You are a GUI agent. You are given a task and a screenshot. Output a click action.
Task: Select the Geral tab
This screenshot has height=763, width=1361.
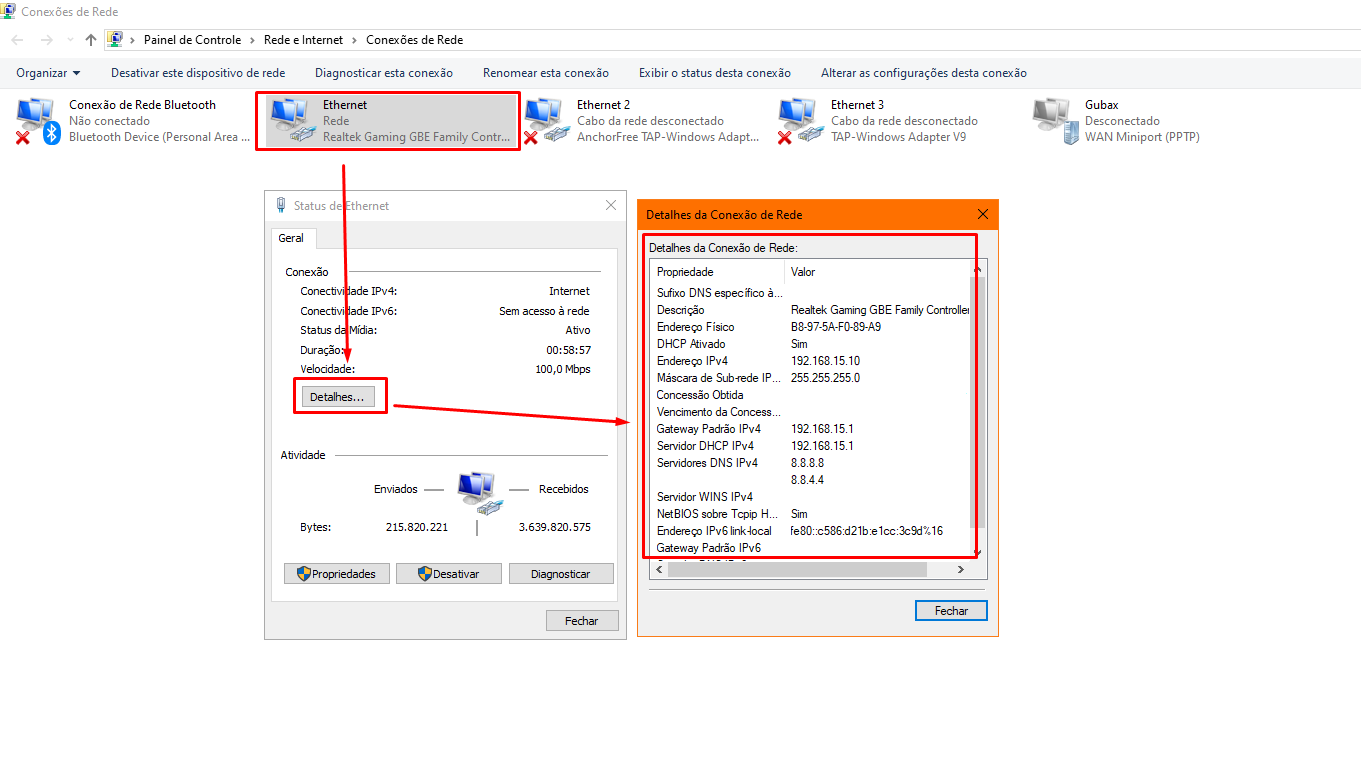click(x=292, y=238)
